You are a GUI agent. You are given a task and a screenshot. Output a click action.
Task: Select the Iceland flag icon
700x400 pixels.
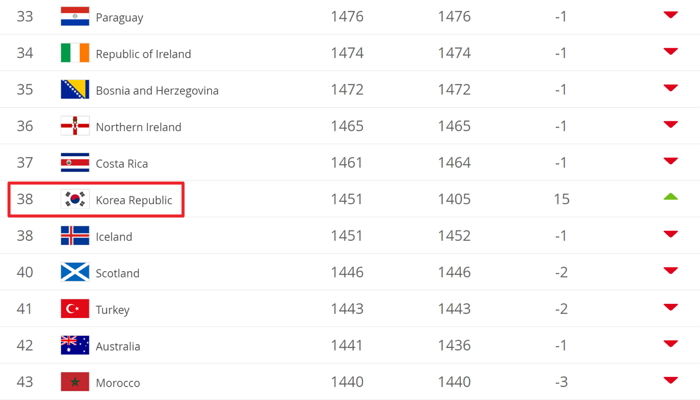pyautogui.click(x=75, y=236)
